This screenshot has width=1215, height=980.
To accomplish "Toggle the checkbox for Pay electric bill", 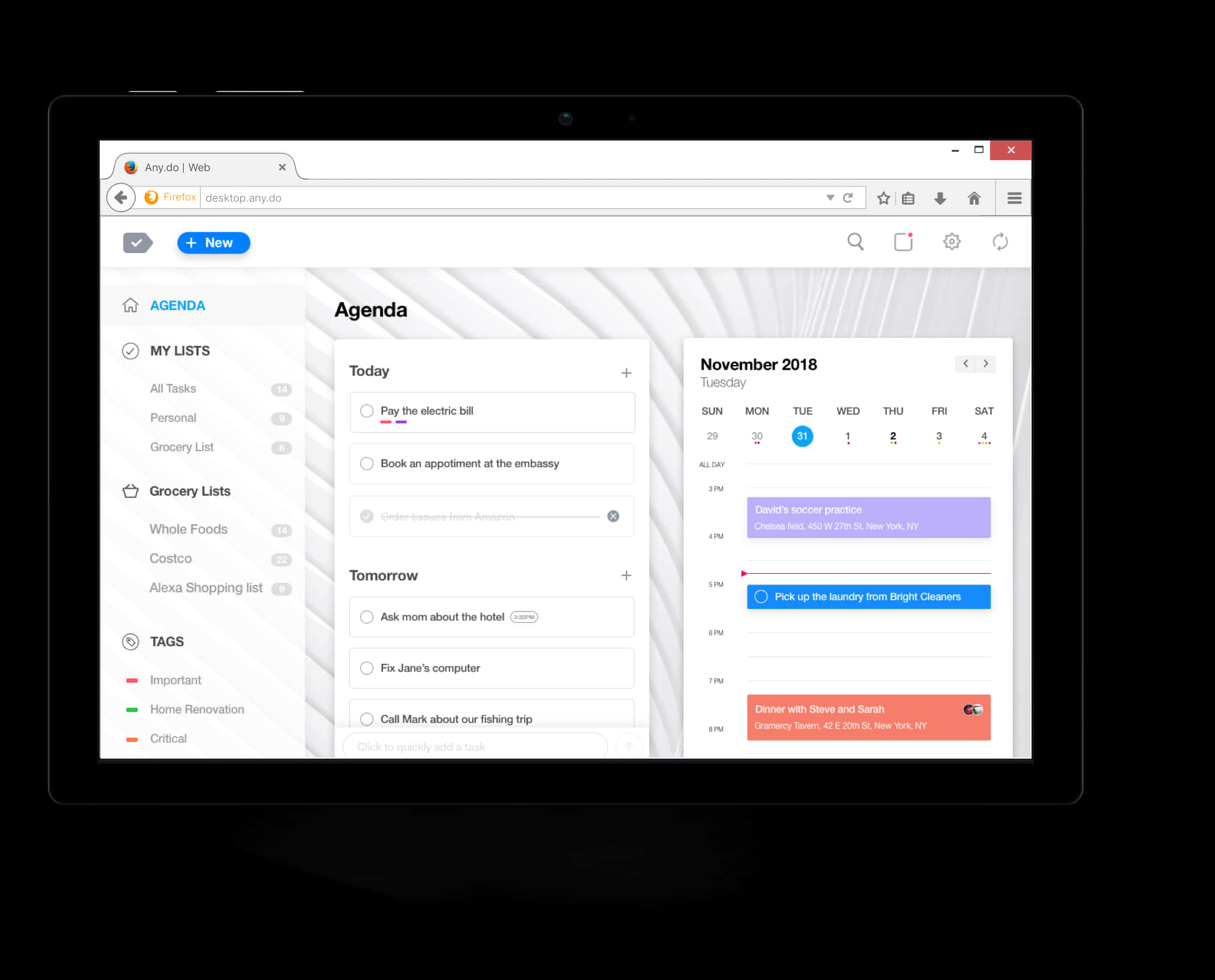I will pos(366,411).
